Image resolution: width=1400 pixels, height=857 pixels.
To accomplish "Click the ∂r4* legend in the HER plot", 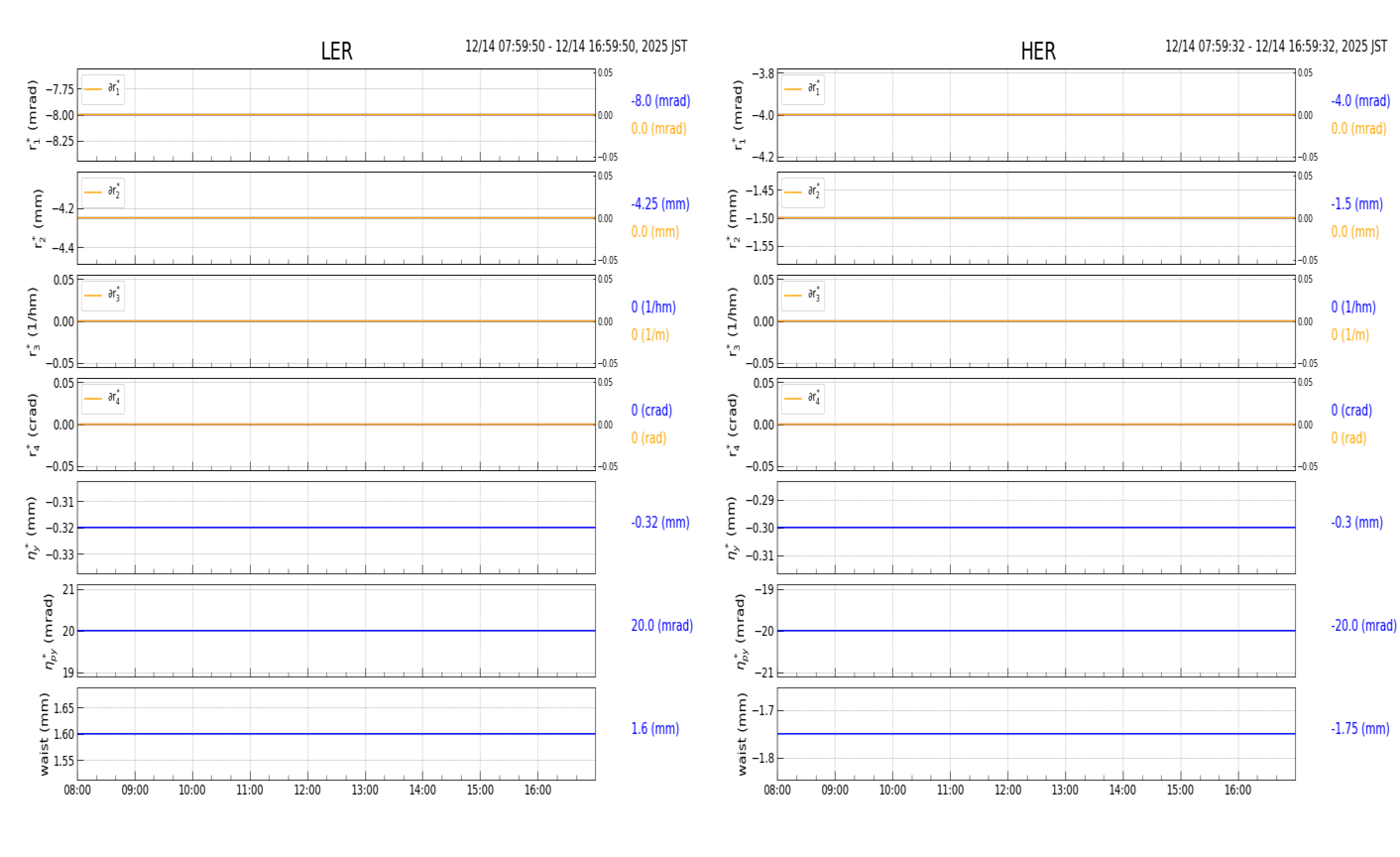I will pos(803,399).
